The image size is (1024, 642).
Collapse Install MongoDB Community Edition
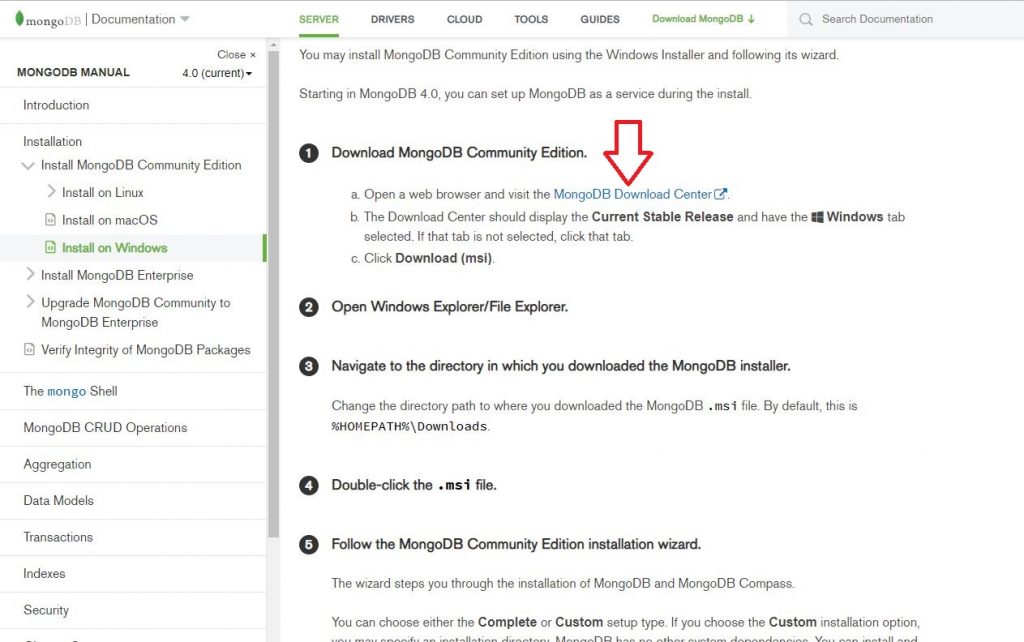coord(29,165)
